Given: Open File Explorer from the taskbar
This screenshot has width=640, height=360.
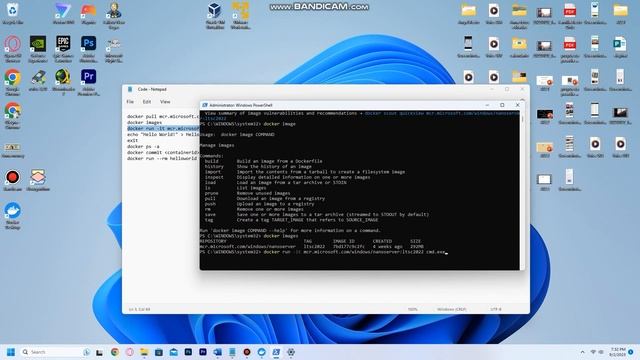Looking at the screenshot, I should 144,352.
